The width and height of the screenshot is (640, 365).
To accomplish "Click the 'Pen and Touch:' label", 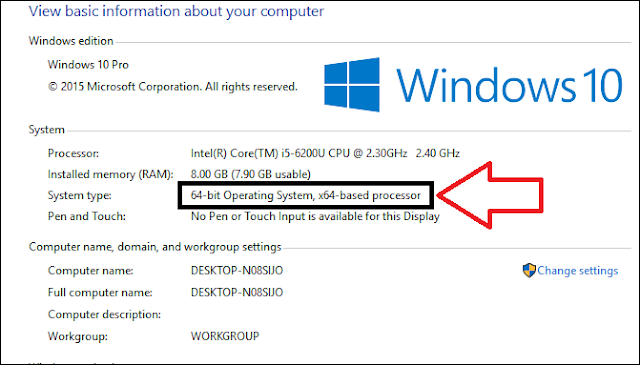I will point(87,216).
